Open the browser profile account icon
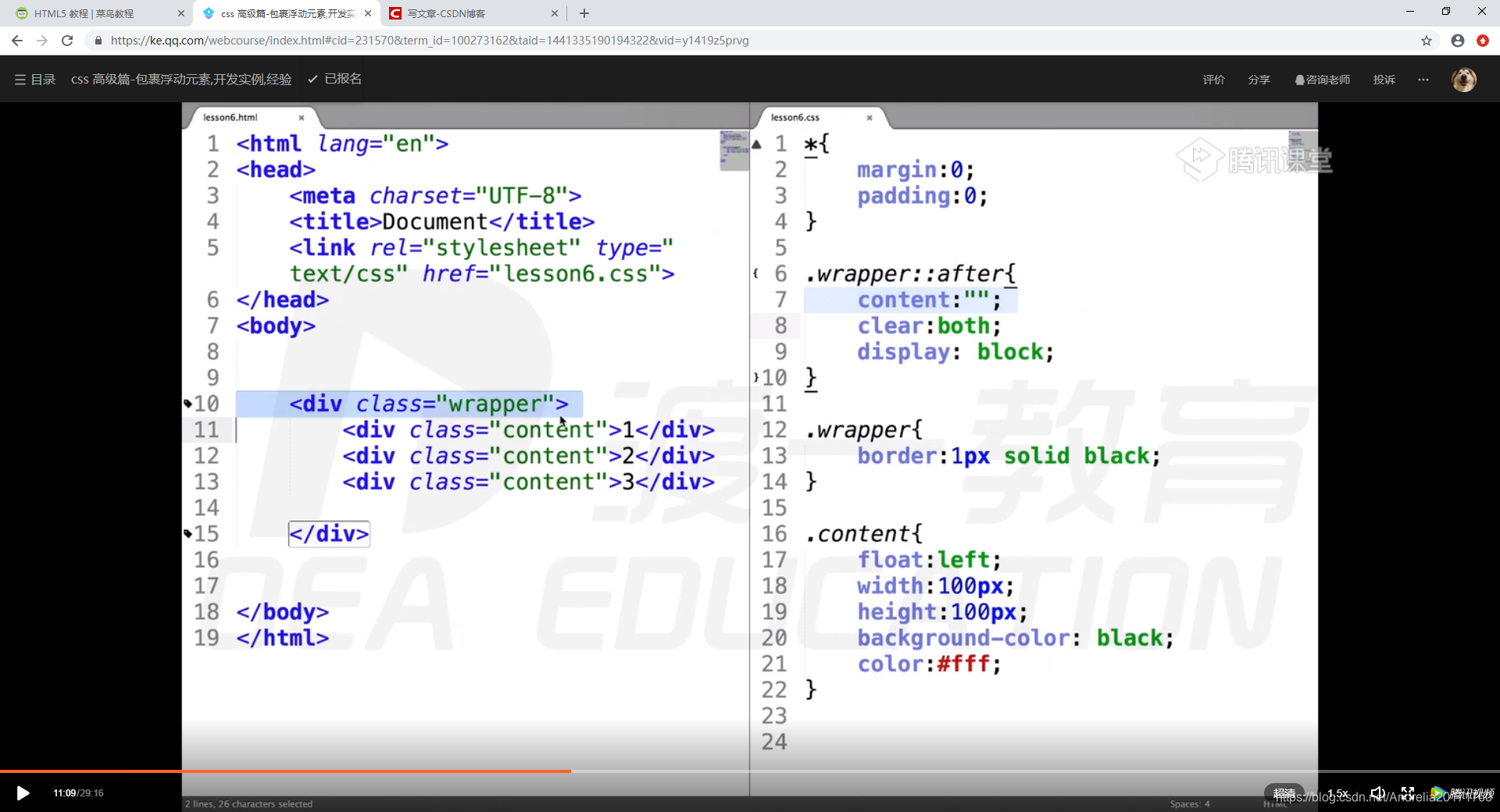 pos(1458,41)
